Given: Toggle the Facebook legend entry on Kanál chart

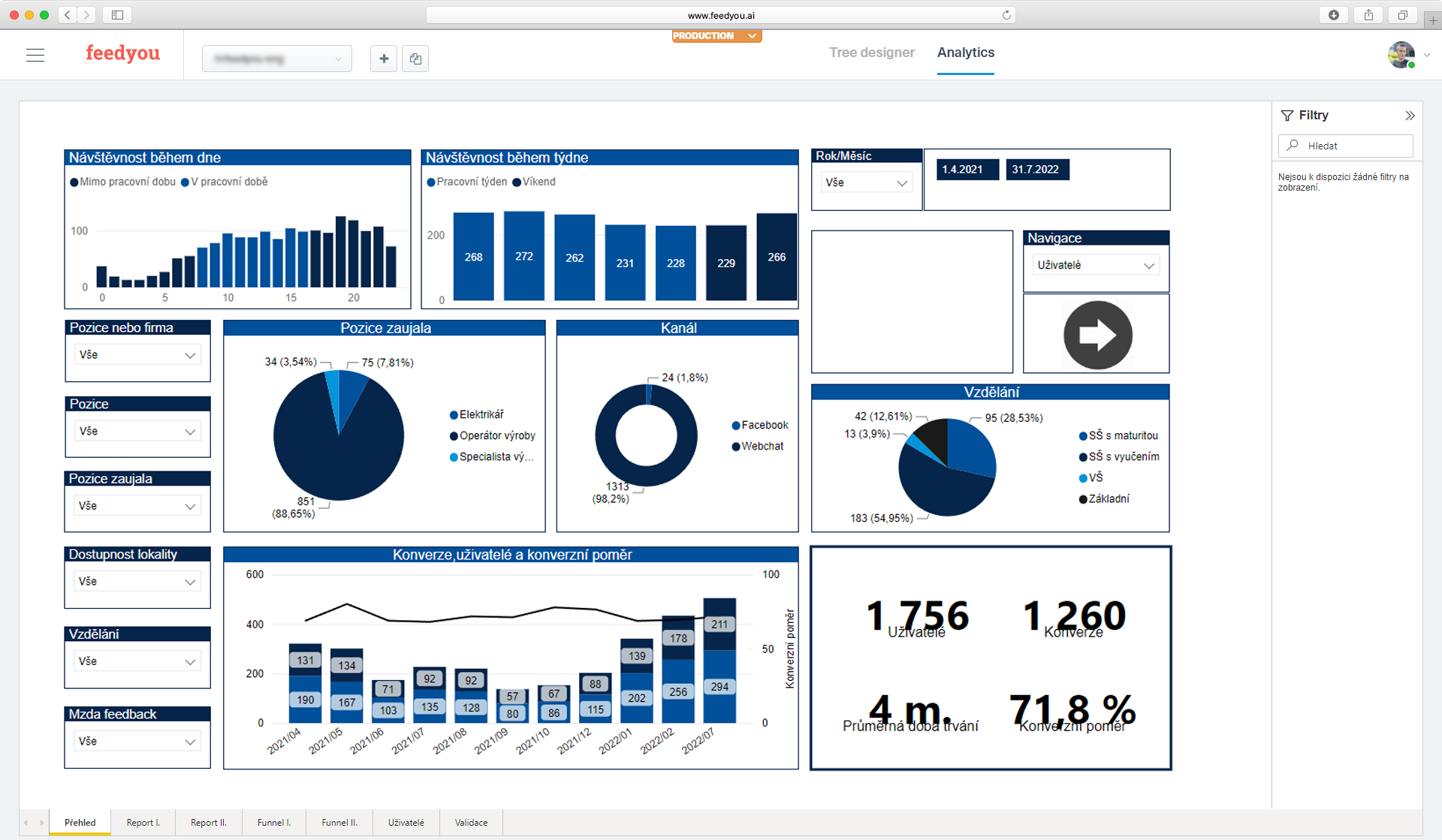Looking at the screenshot, I should tap(760, 425).
